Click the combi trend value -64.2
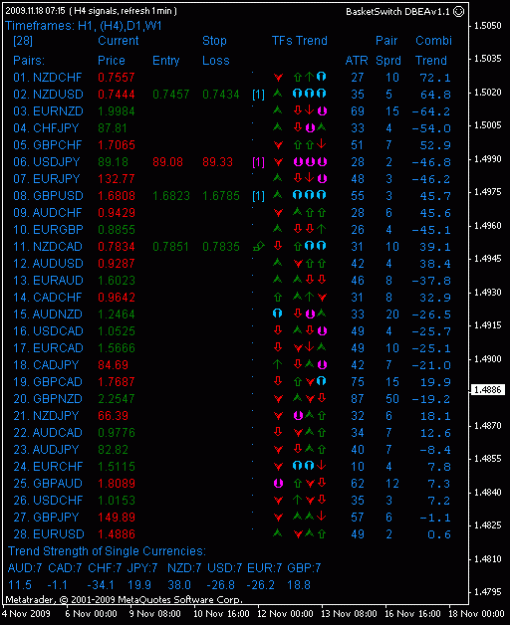 click(431, 112)
